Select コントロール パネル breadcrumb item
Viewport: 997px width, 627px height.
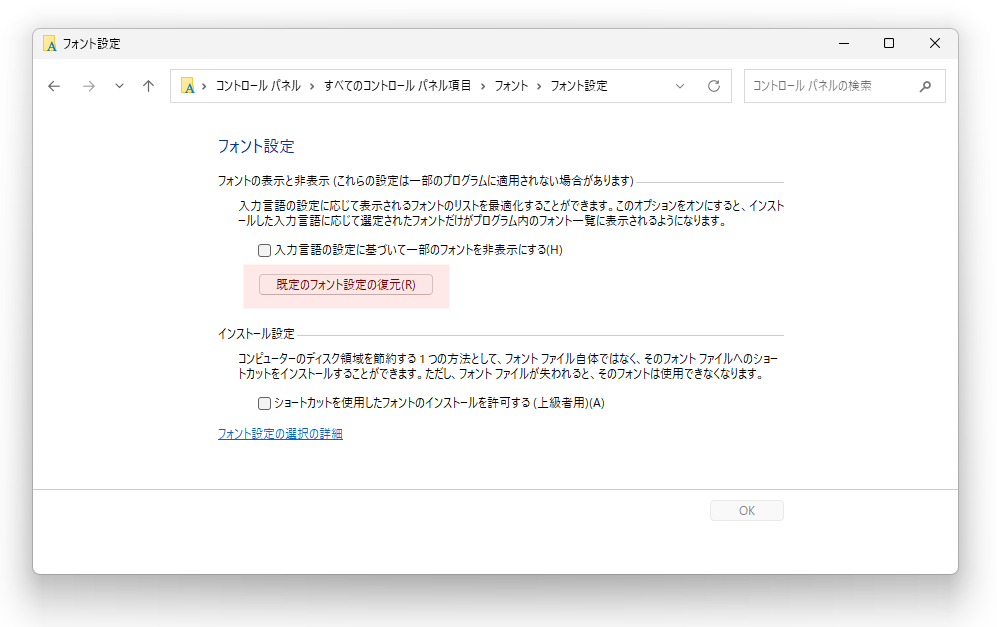pos(258,86)
